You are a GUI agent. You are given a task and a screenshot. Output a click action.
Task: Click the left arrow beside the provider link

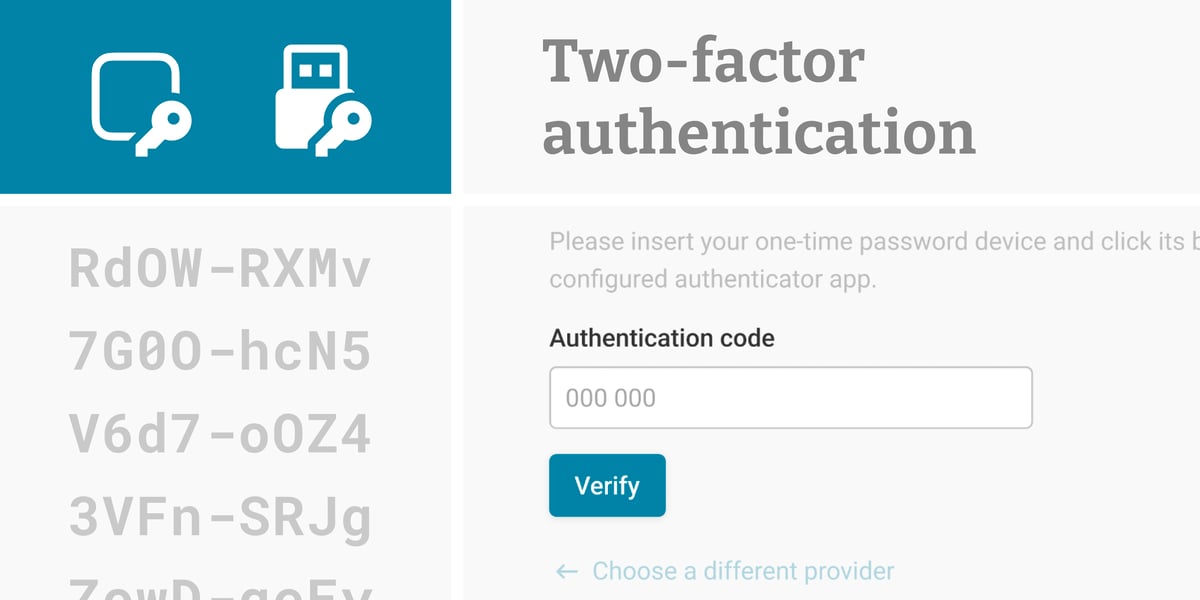(565, 571)
